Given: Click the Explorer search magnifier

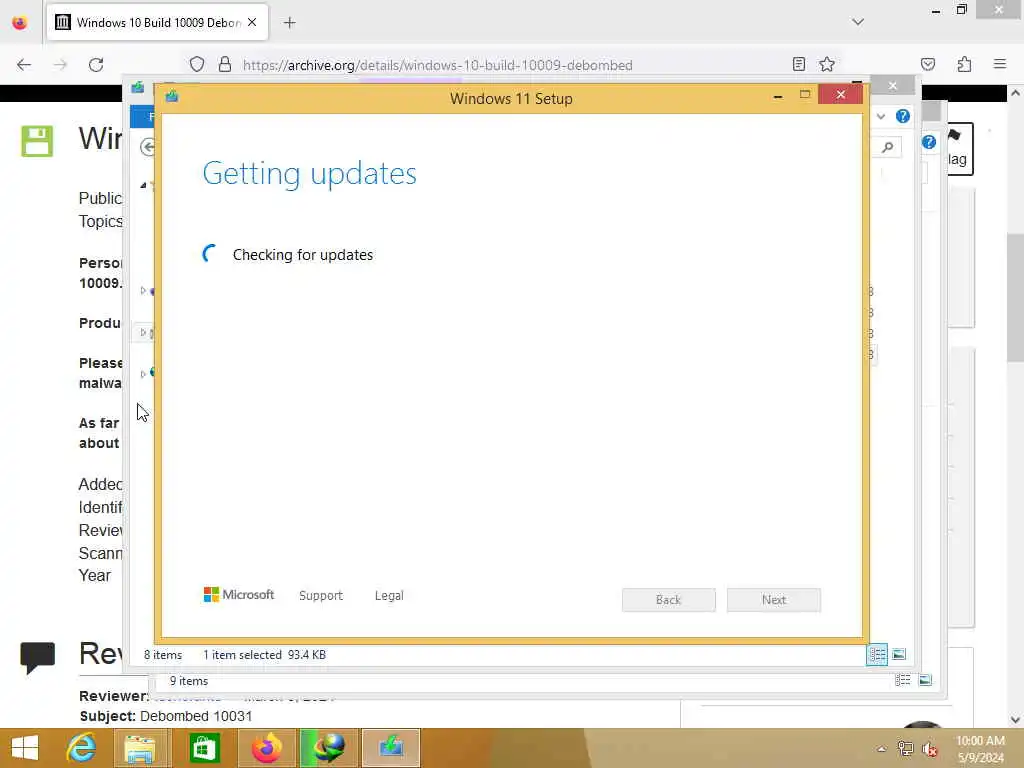Looking at the screenshot, I should pyautogui.click(x=888, y=147).
